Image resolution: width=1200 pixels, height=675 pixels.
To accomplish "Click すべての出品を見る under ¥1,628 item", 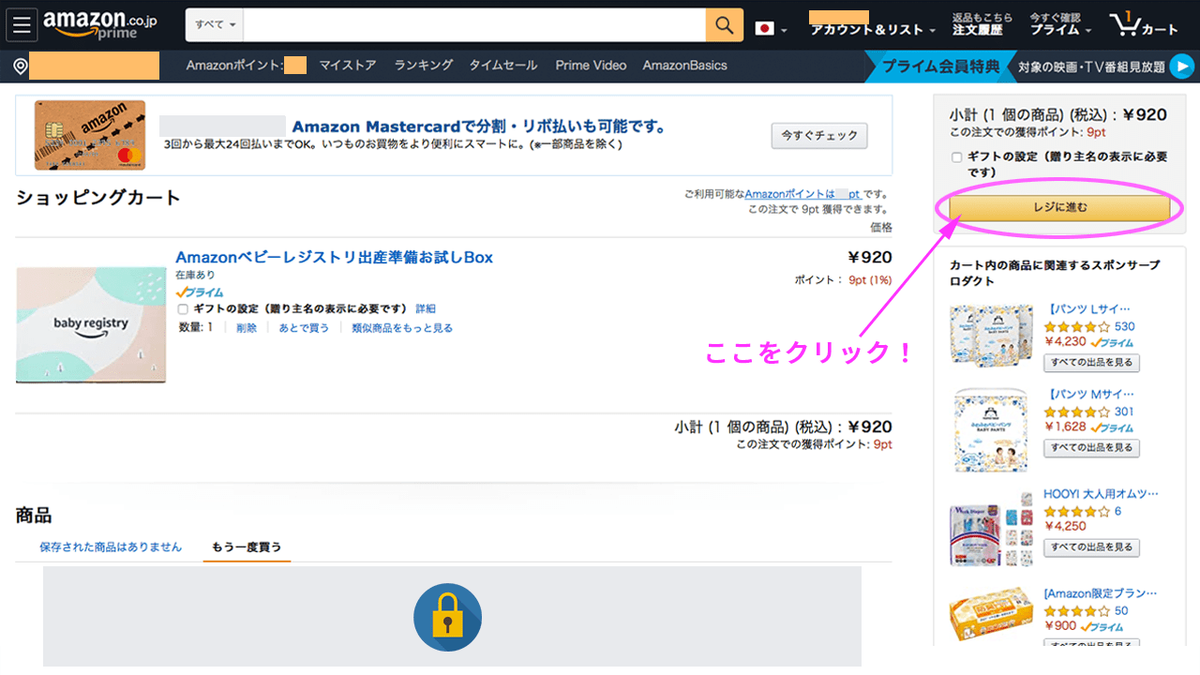I will 1091,447.
